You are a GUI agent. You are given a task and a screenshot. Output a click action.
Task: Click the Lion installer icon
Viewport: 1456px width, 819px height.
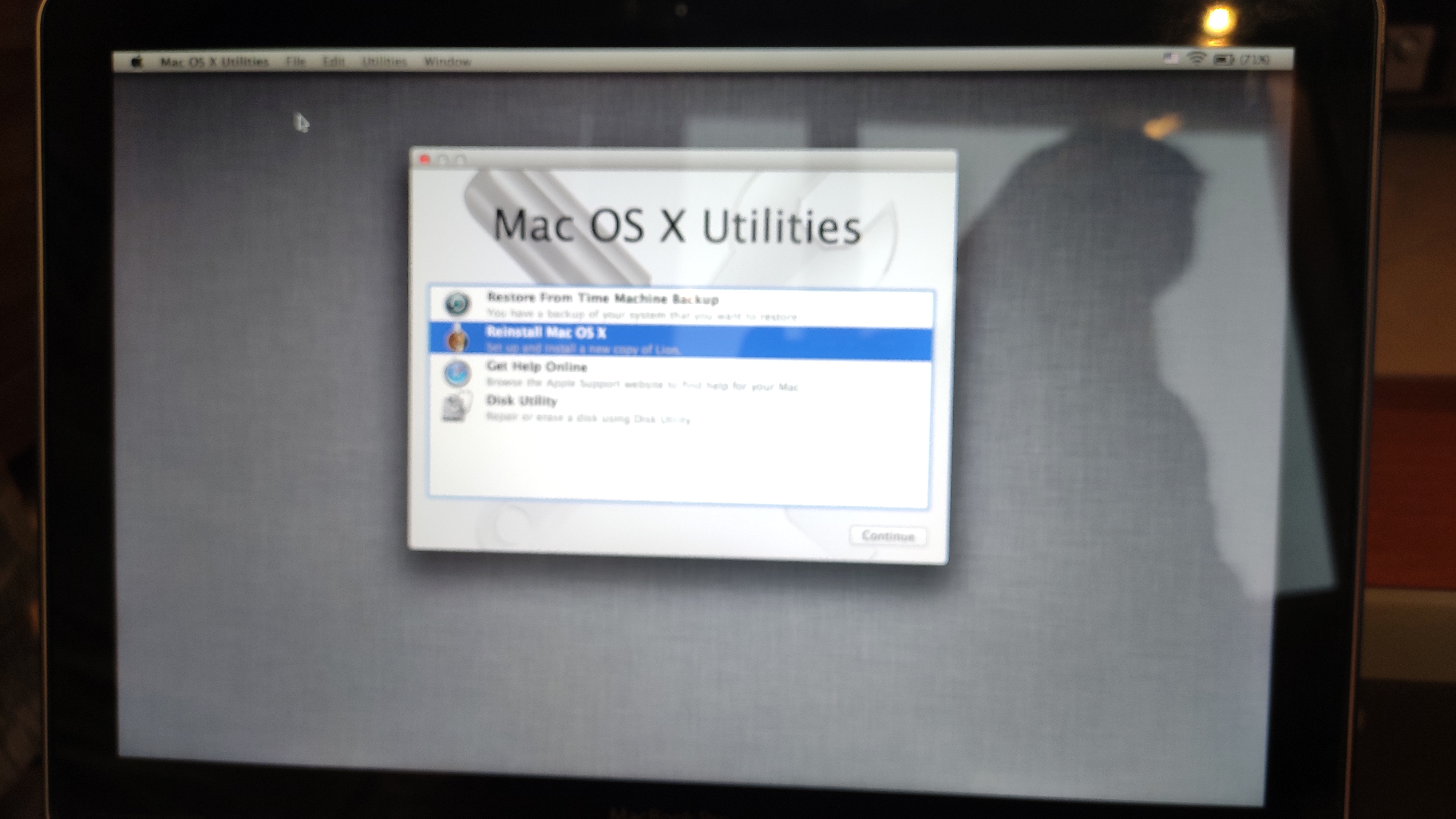457,340
